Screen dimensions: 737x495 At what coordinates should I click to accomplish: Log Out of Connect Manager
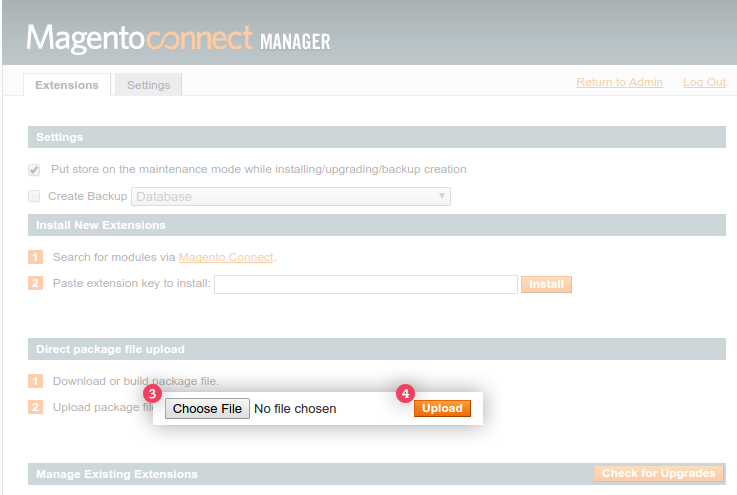pos(704,82)
